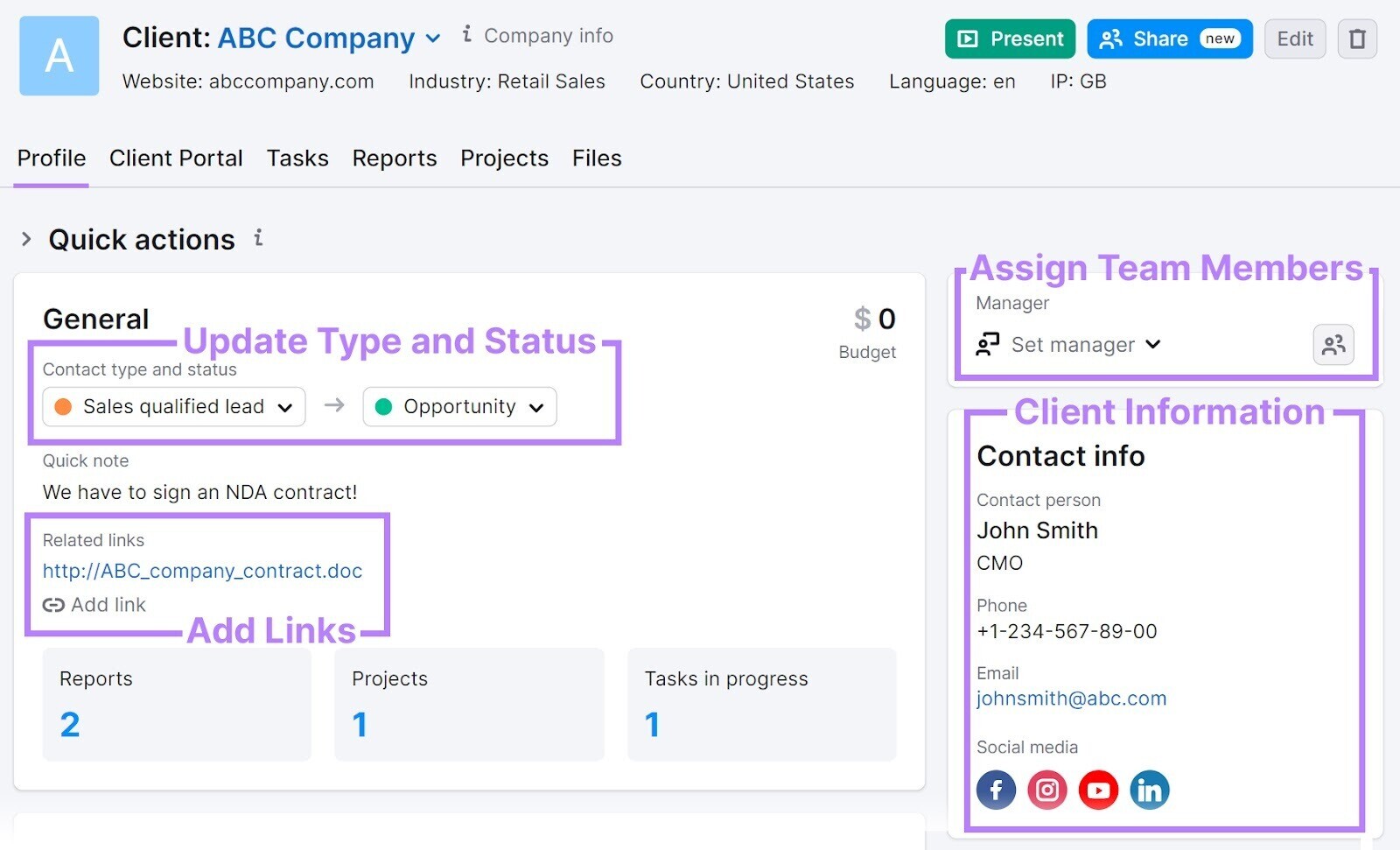Viewport: 1400px width, 850px height.
Task: Open the Opportunity status dropdown
Action: (459, 407)
